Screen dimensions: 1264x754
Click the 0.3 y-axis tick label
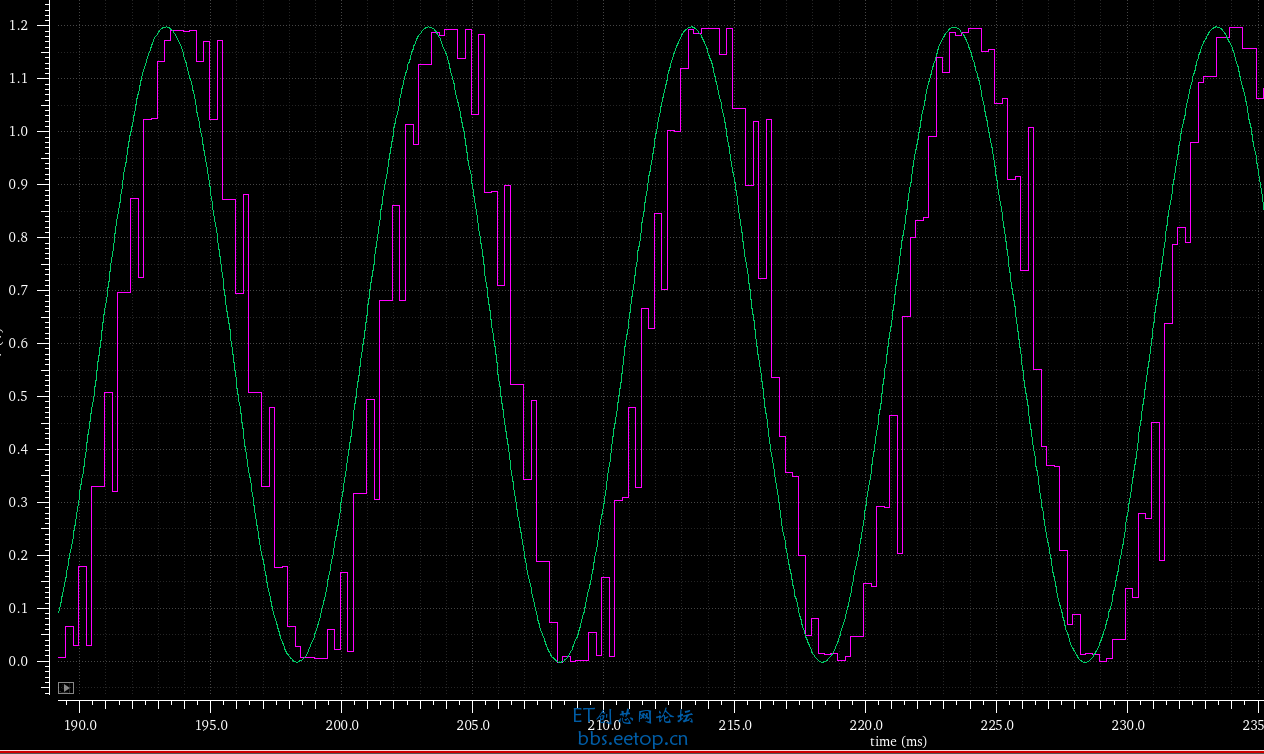coord(19,502)
